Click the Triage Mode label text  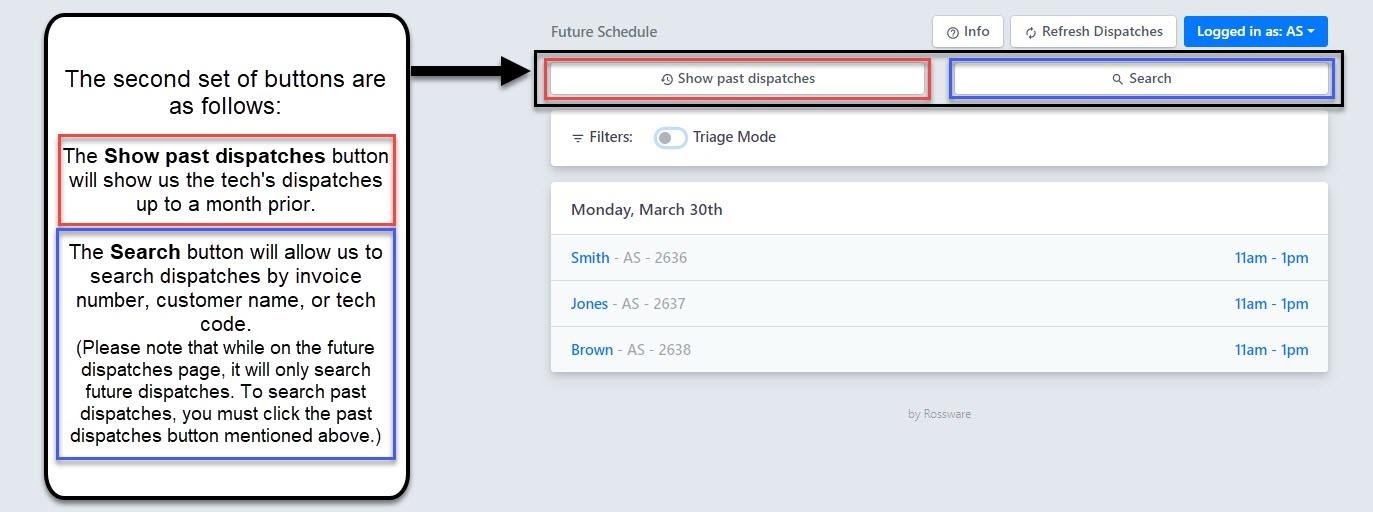(734, 137)
